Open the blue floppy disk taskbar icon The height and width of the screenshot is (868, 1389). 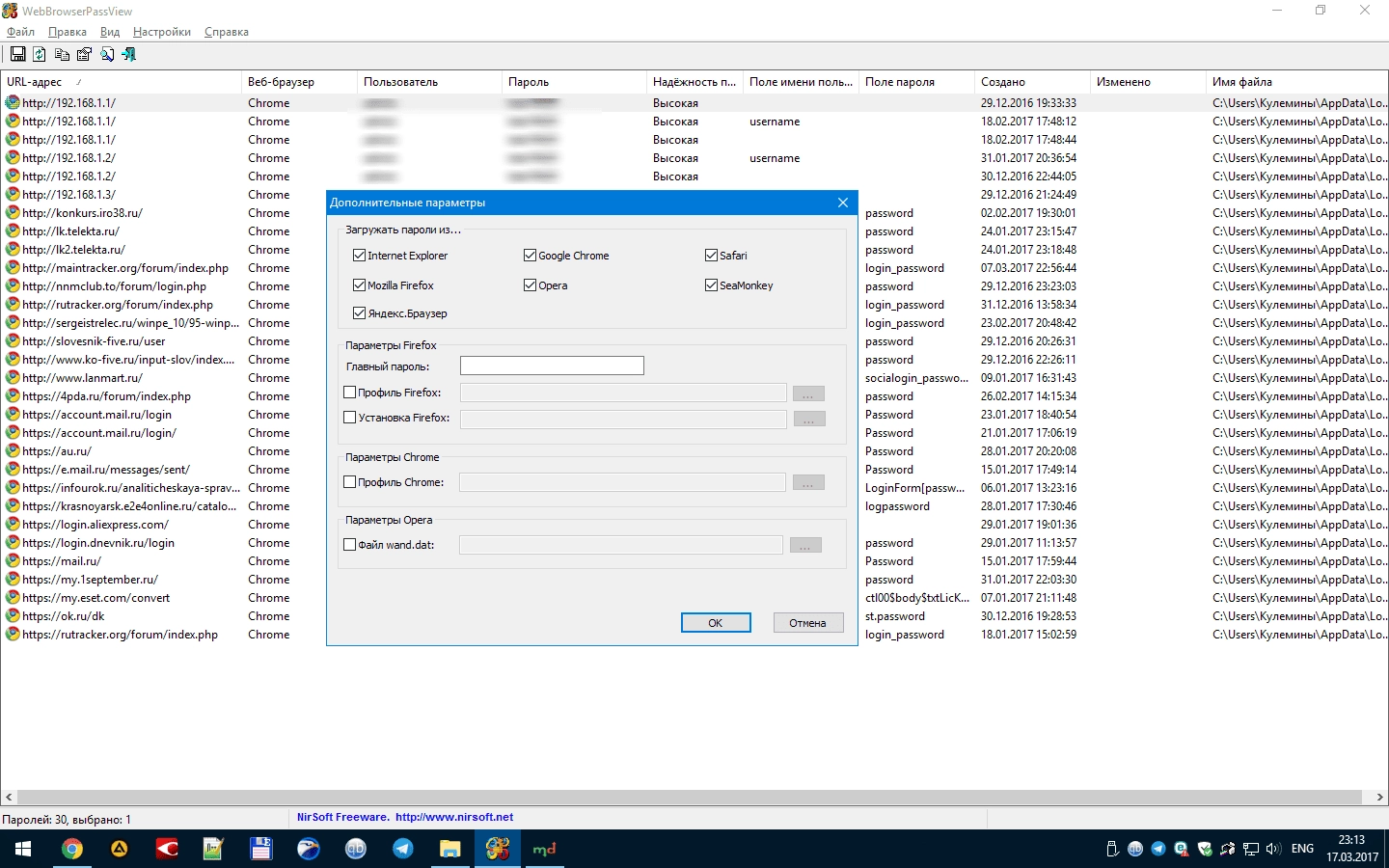(260, 849)
